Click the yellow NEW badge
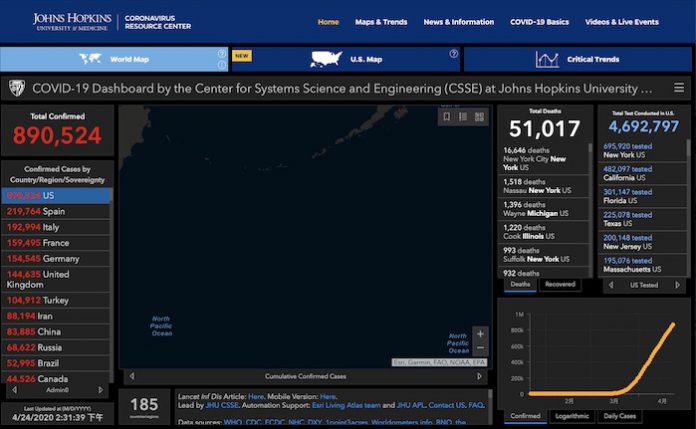This screenshot has width=696, height=429. click(x=242, y=56)
